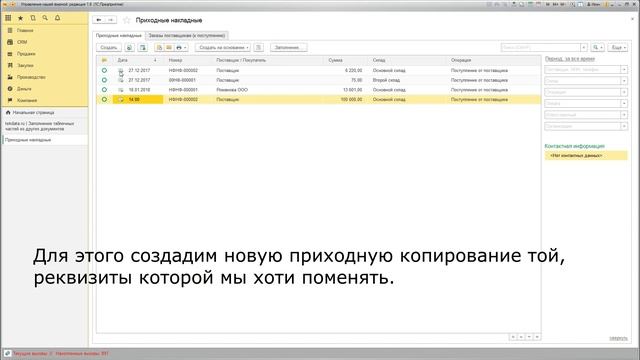Open the Ответственный filter dropdown arrow
The image size is (640, 360).
[624, 115]
